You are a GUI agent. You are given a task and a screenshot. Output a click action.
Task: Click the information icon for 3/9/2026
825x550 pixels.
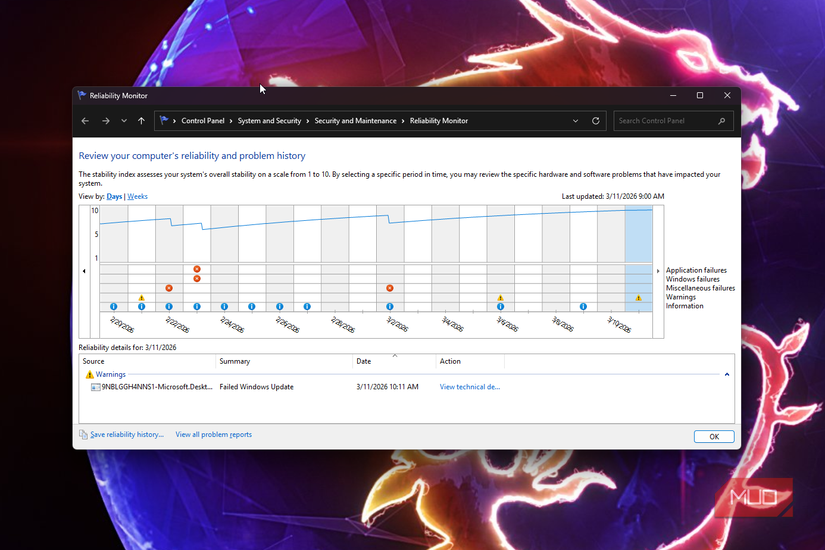coord(583,306)
